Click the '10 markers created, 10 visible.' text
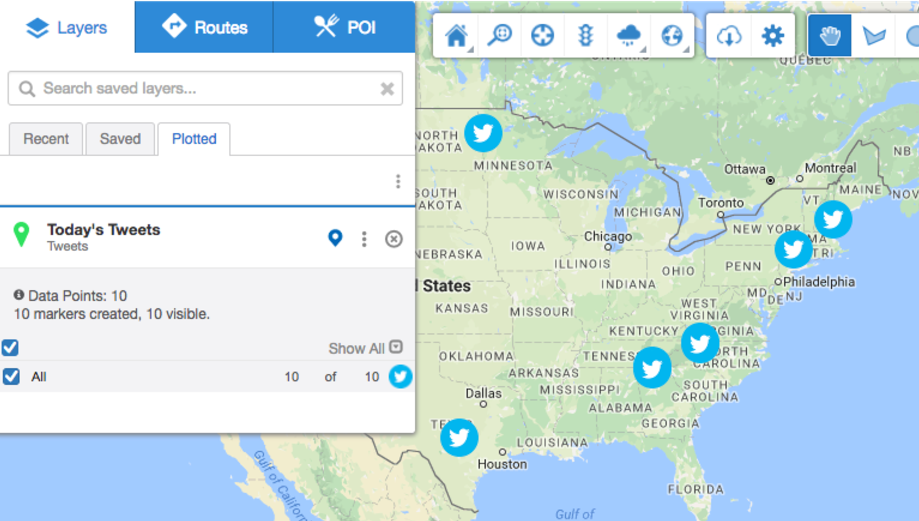This screenshot has width=919, height=521. coord(111,314)
